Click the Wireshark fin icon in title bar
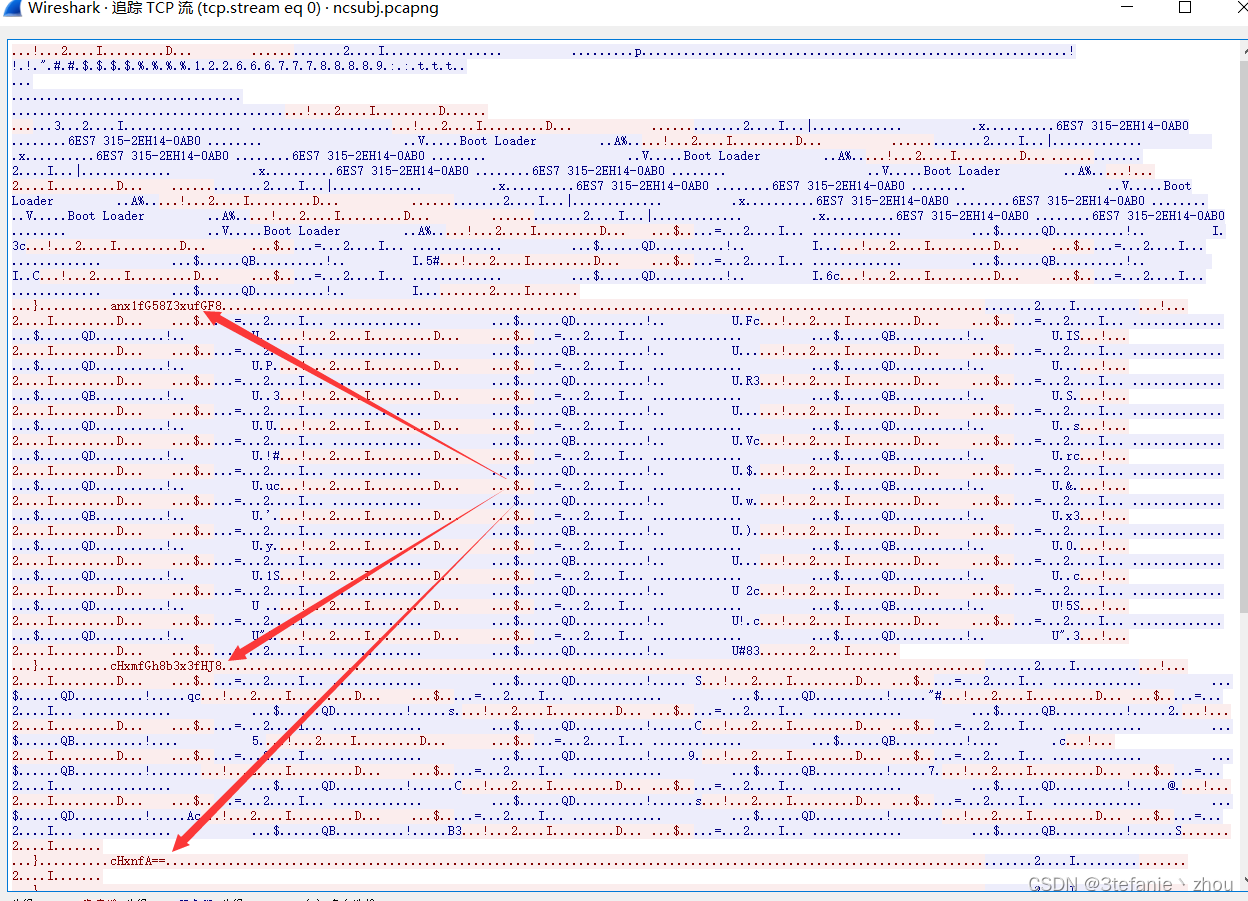This screenshot has height=901, width=1248. point(12,9)
